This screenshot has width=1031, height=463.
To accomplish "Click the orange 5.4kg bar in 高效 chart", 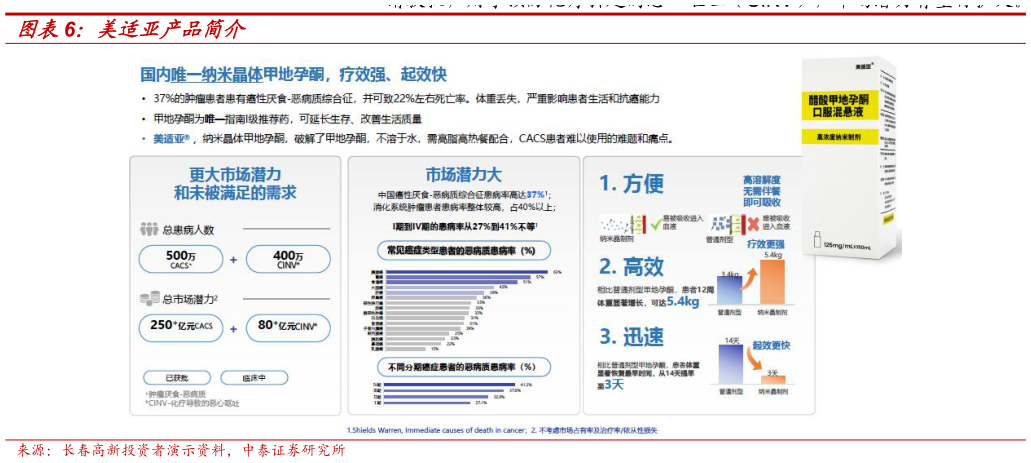I will (772, 282).
